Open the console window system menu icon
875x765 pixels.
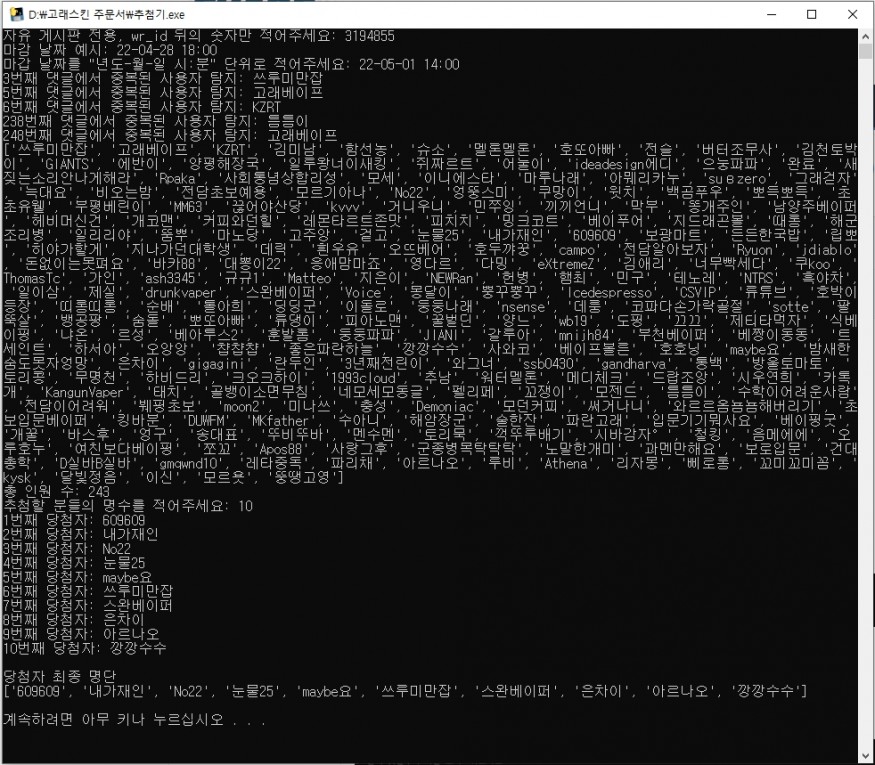(x=16, y=14)
